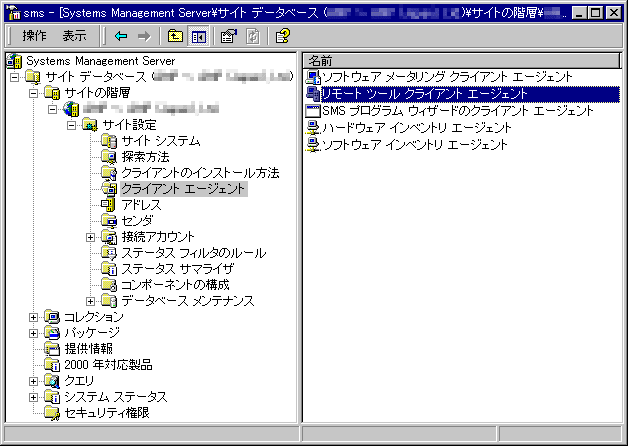Click the セキュリティ権限 icon

(x=52, y=413)
